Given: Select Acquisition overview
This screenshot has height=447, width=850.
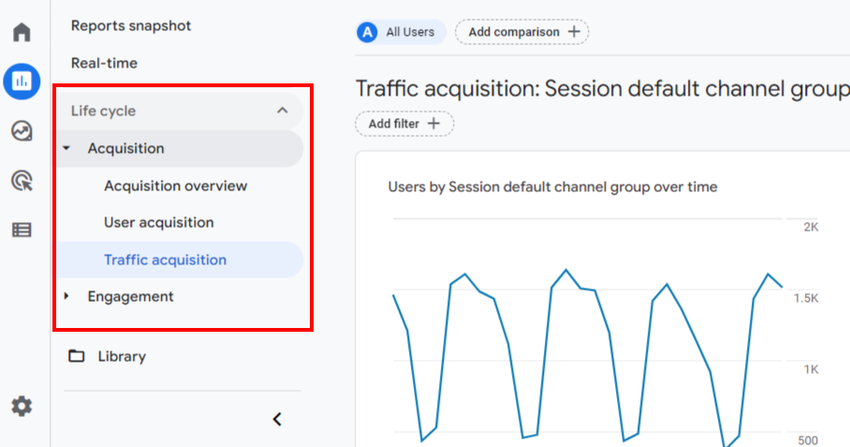Looking at the screenshot, I should click(x=176, y=186).
